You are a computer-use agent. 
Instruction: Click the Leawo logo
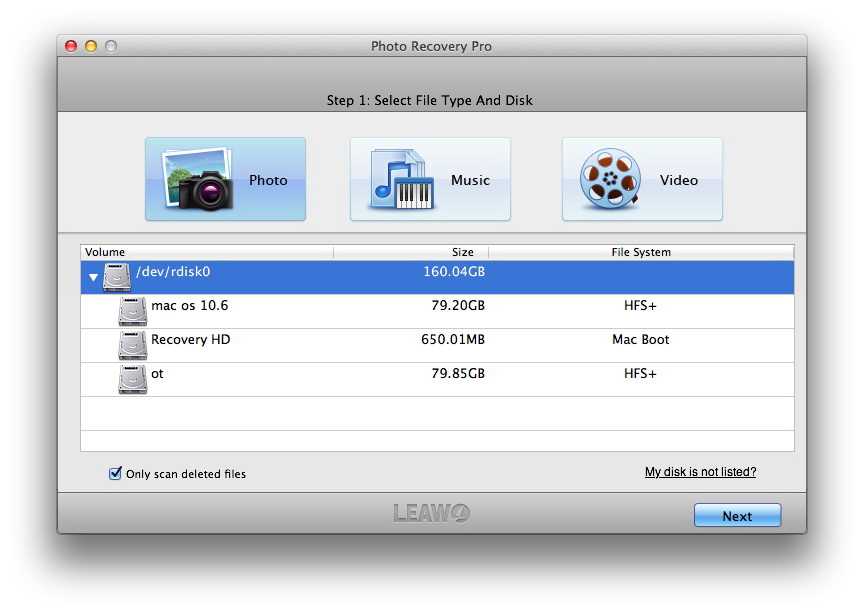[x=431, y=513]
